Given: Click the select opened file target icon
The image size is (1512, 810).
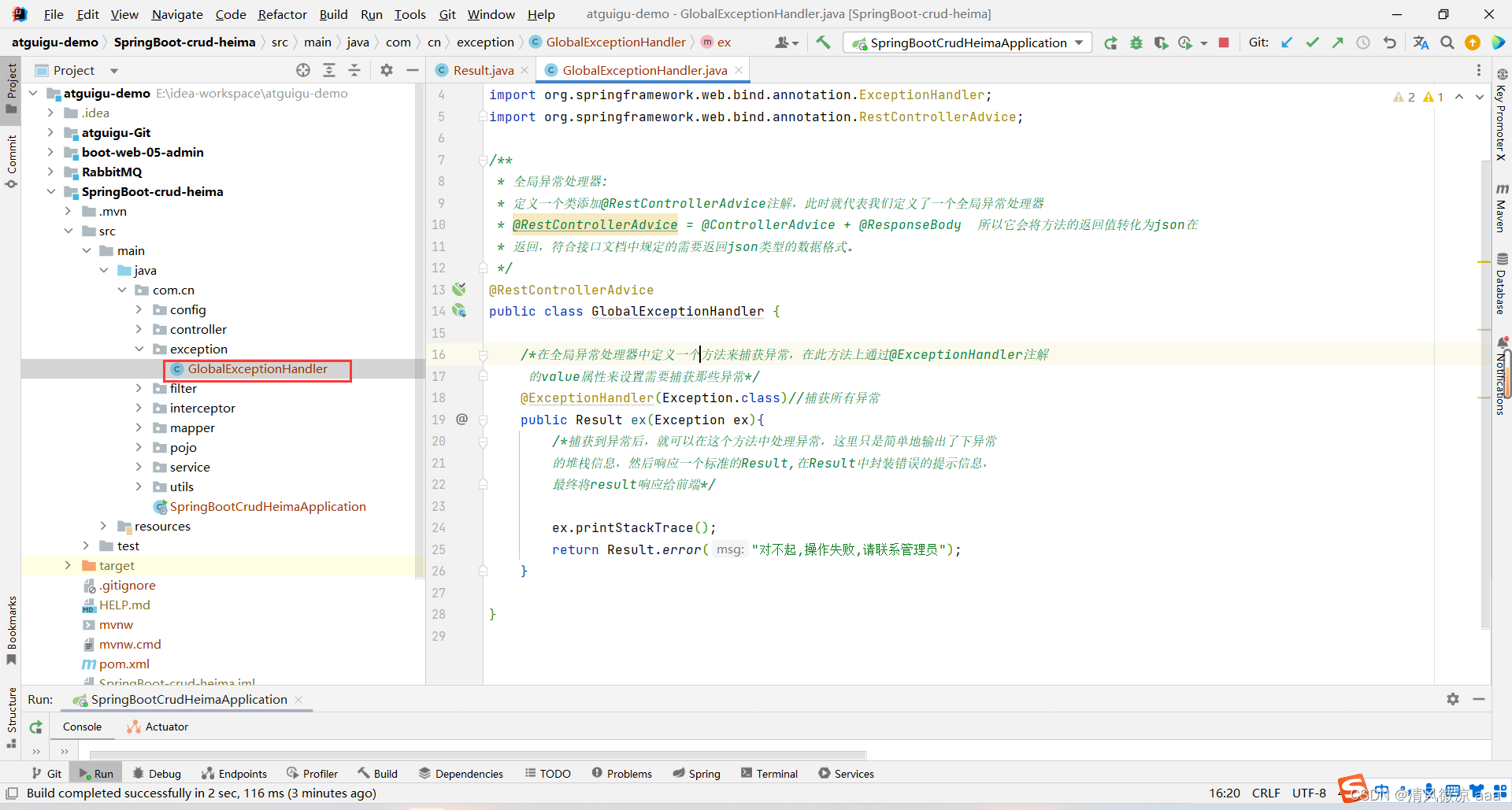Looking at the screenshot, I should (303, 70).
